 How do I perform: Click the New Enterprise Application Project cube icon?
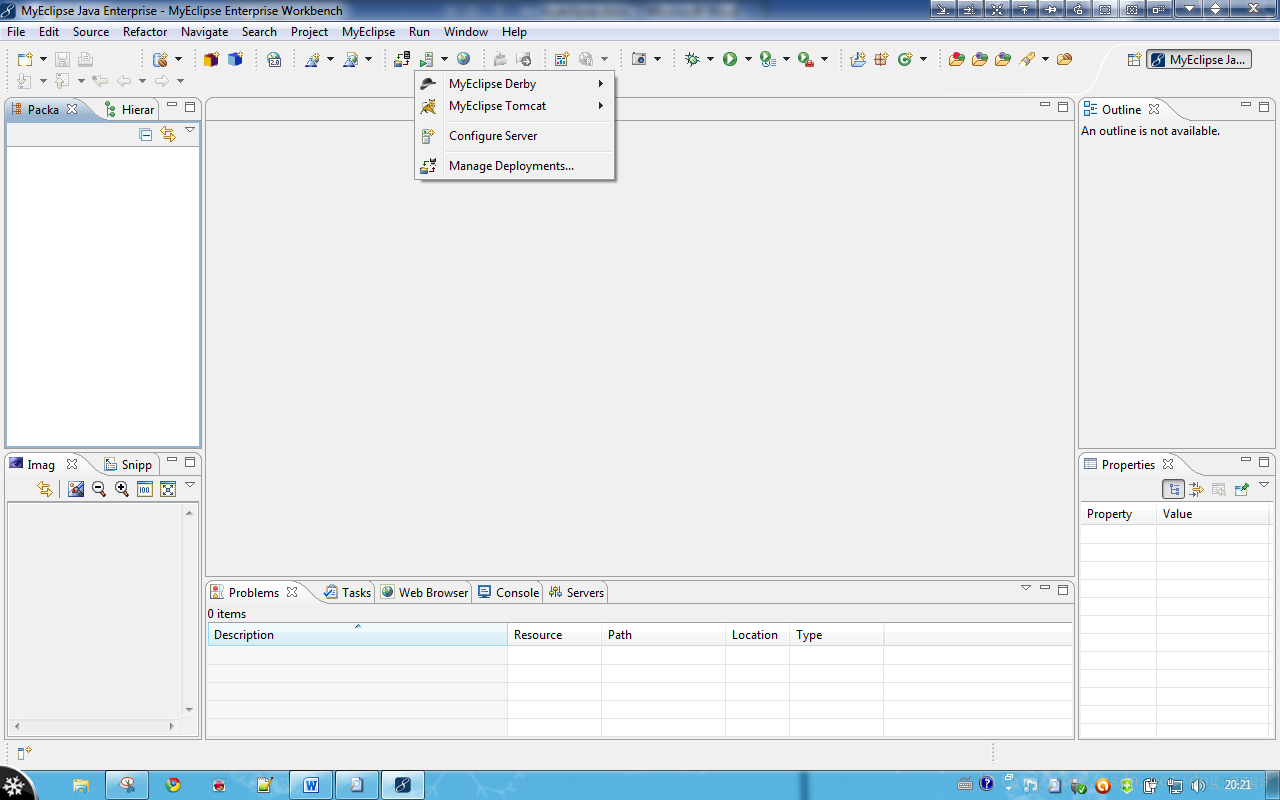[211, 60]
